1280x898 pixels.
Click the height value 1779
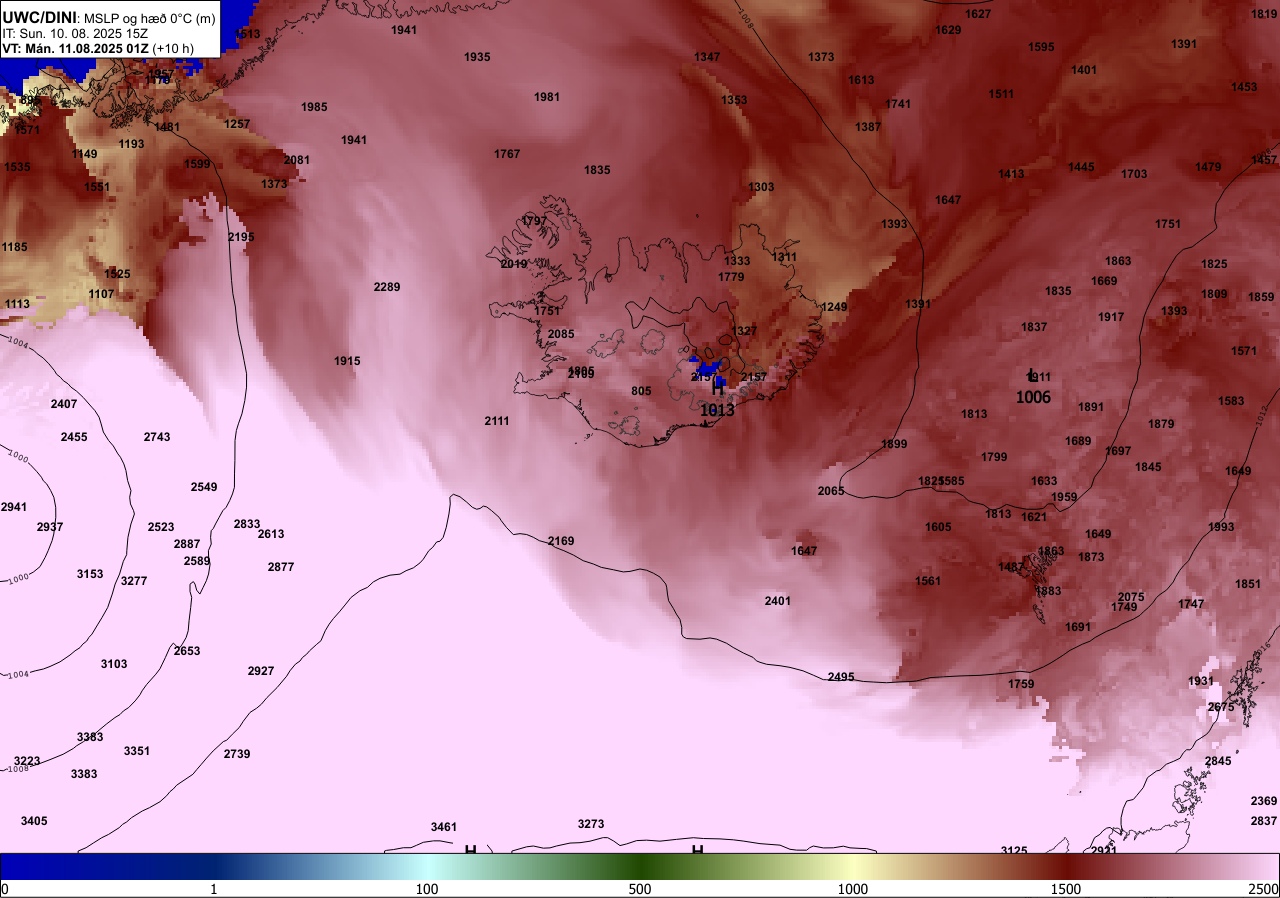731,277
